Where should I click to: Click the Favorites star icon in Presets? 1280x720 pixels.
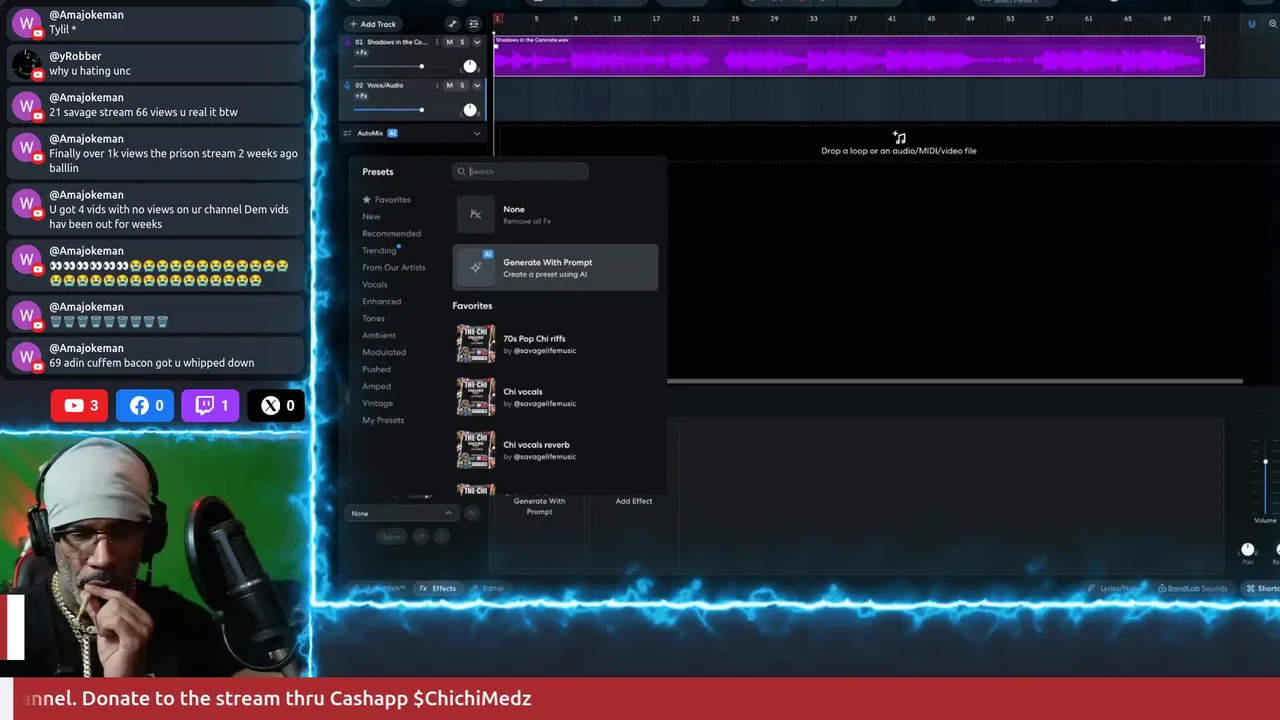coord(367,200)
